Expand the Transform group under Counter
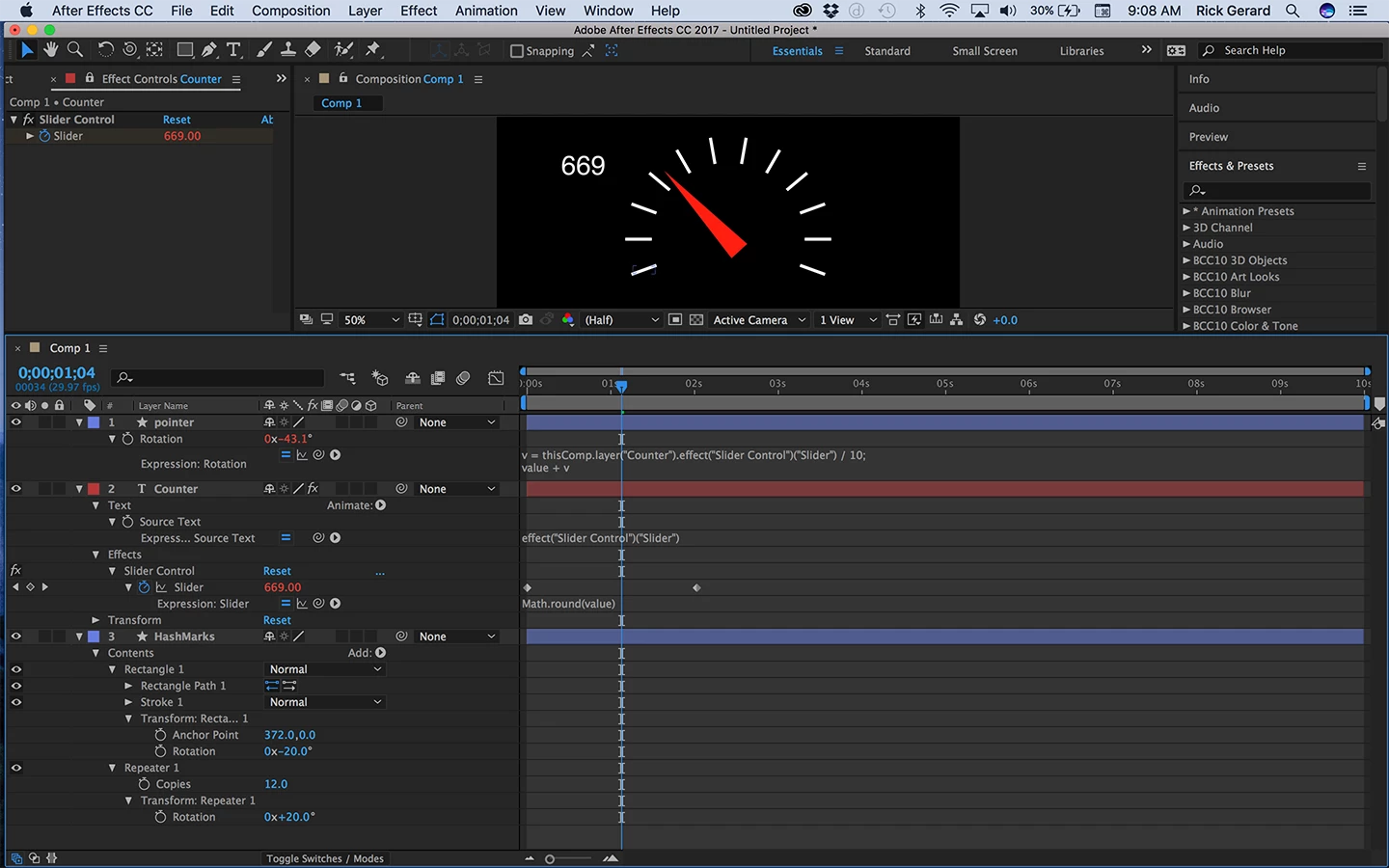The image size is (1389, 868). click(x=95, y=620)
